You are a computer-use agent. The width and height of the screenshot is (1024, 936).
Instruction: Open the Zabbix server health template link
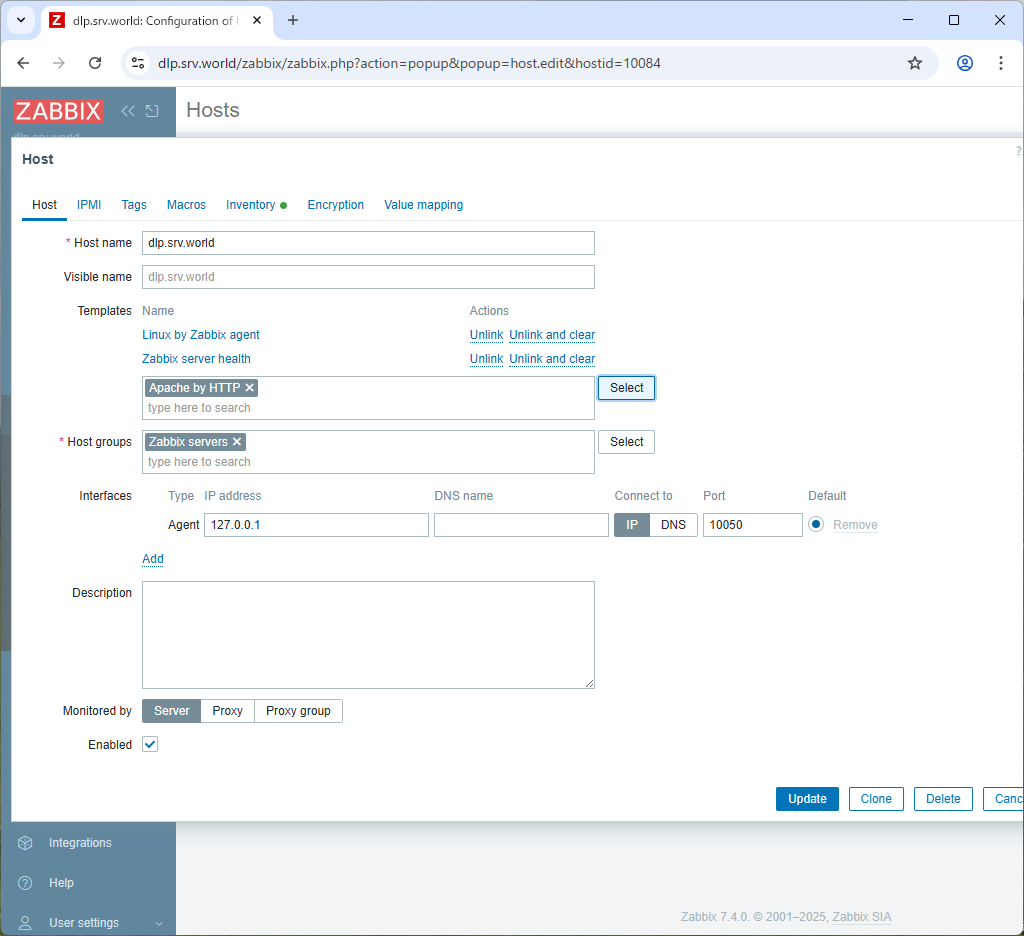196,359
